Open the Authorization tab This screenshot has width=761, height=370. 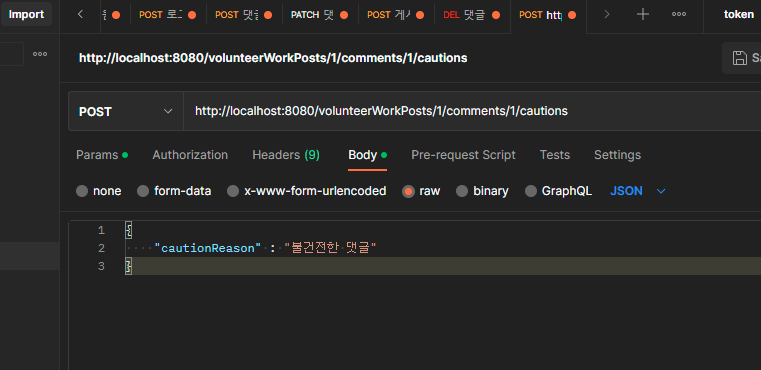(190, 155)
